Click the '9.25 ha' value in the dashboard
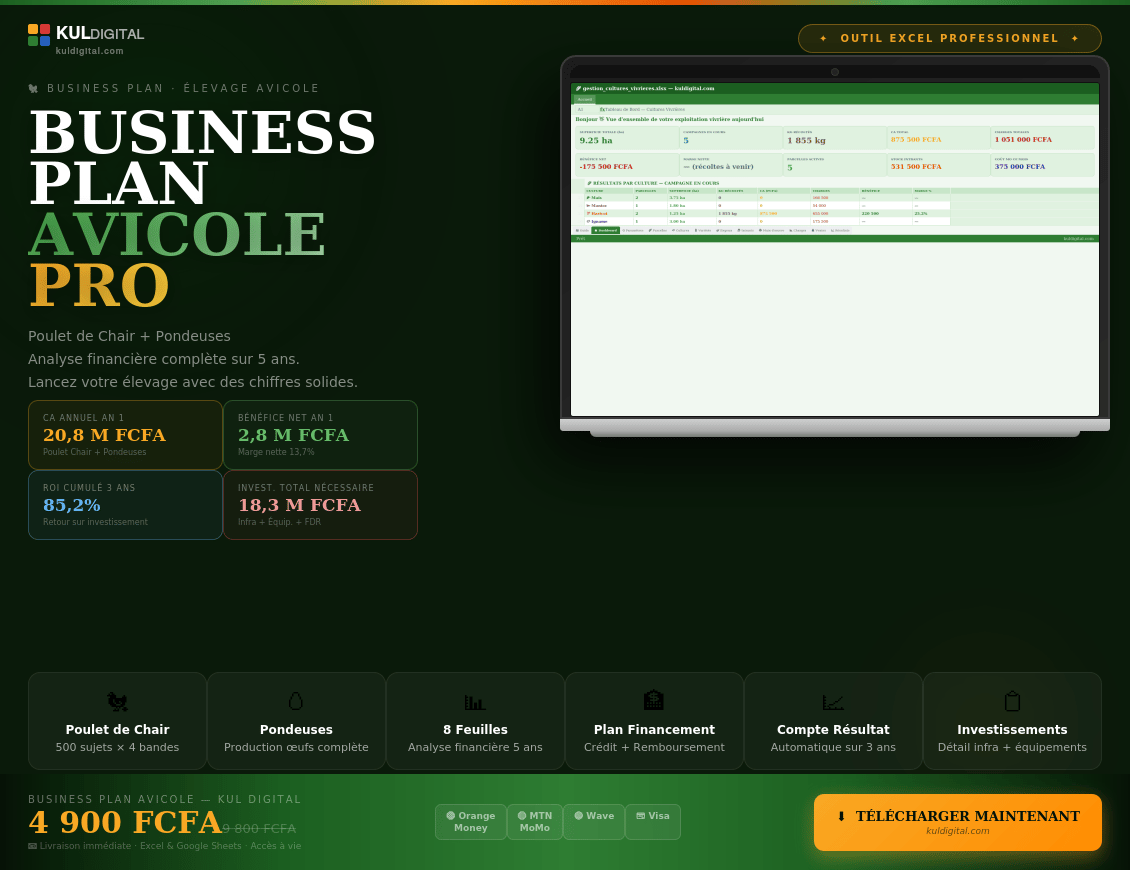The image size is (1130, 870). coord(596,141)
